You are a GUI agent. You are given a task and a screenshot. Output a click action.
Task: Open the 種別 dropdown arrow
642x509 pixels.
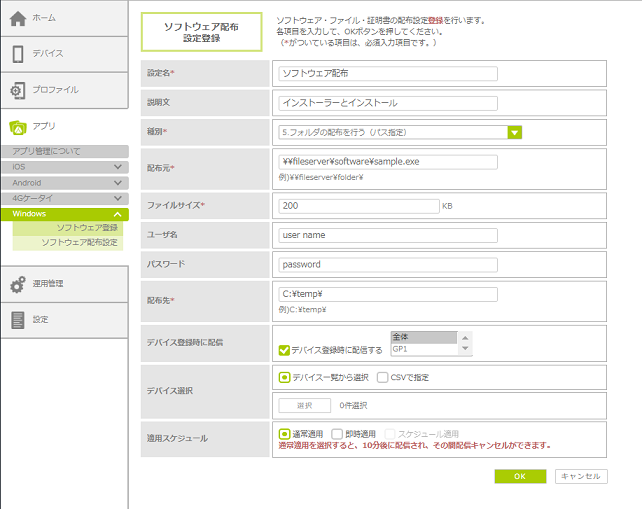click(x=515, y=131)
